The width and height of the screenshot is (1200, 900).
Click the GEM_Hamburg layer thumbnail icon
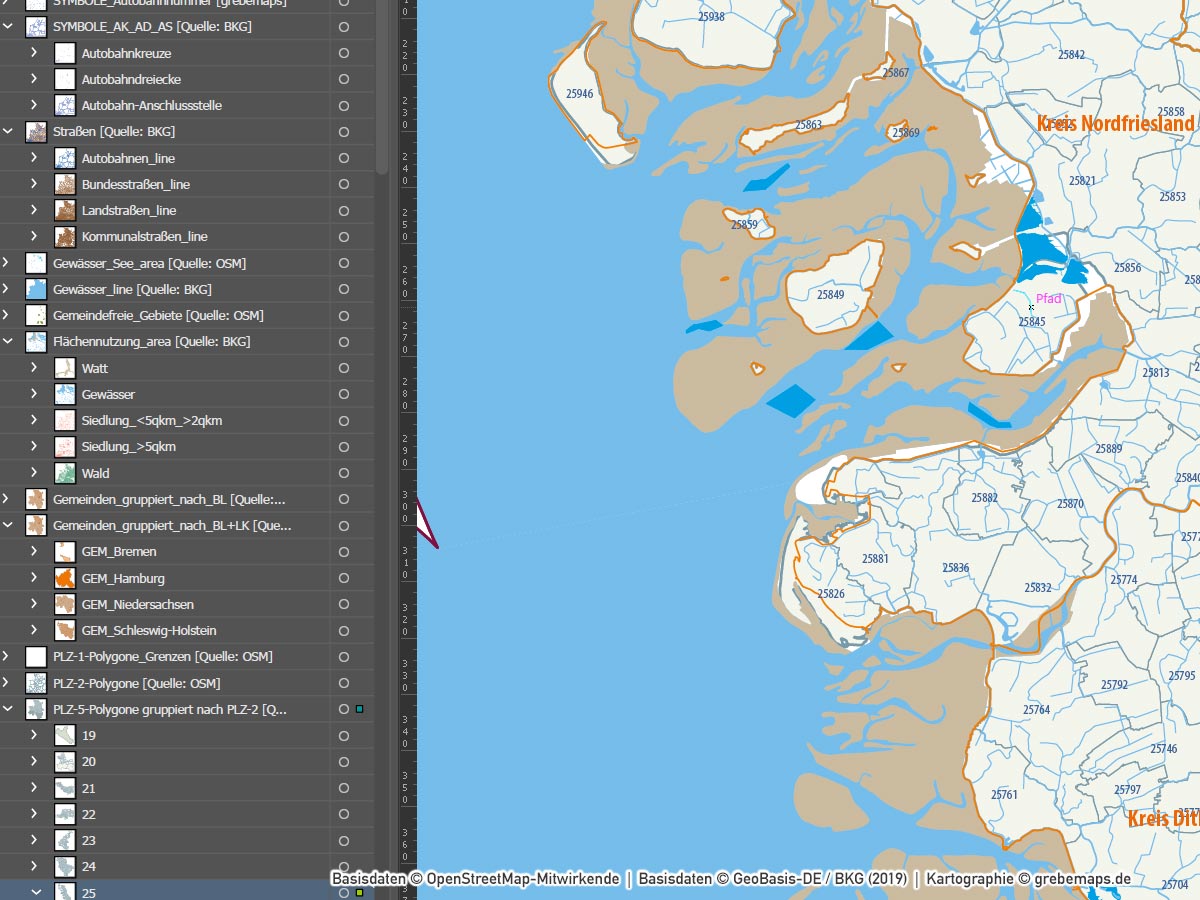pyautogui.click(x=65, y=578)
